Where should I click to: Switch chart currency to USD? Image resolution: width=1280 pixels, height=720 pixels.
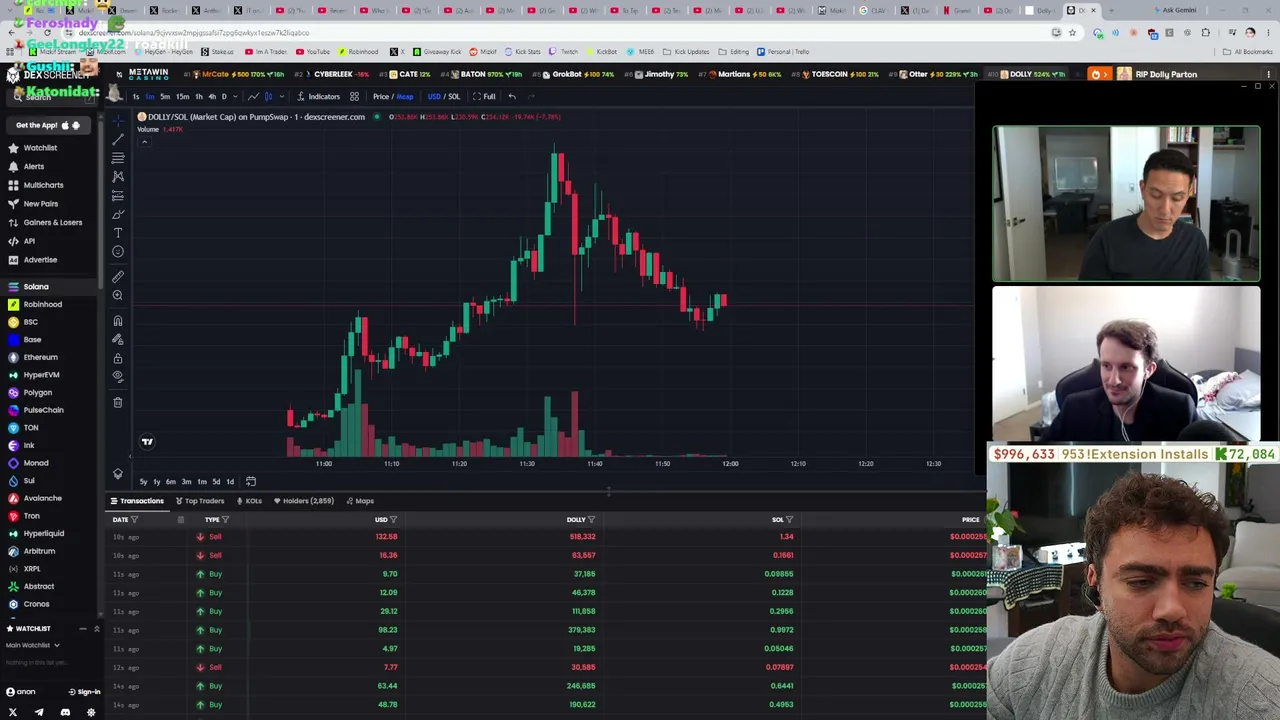pyautogui.click(x=434, y=97)
